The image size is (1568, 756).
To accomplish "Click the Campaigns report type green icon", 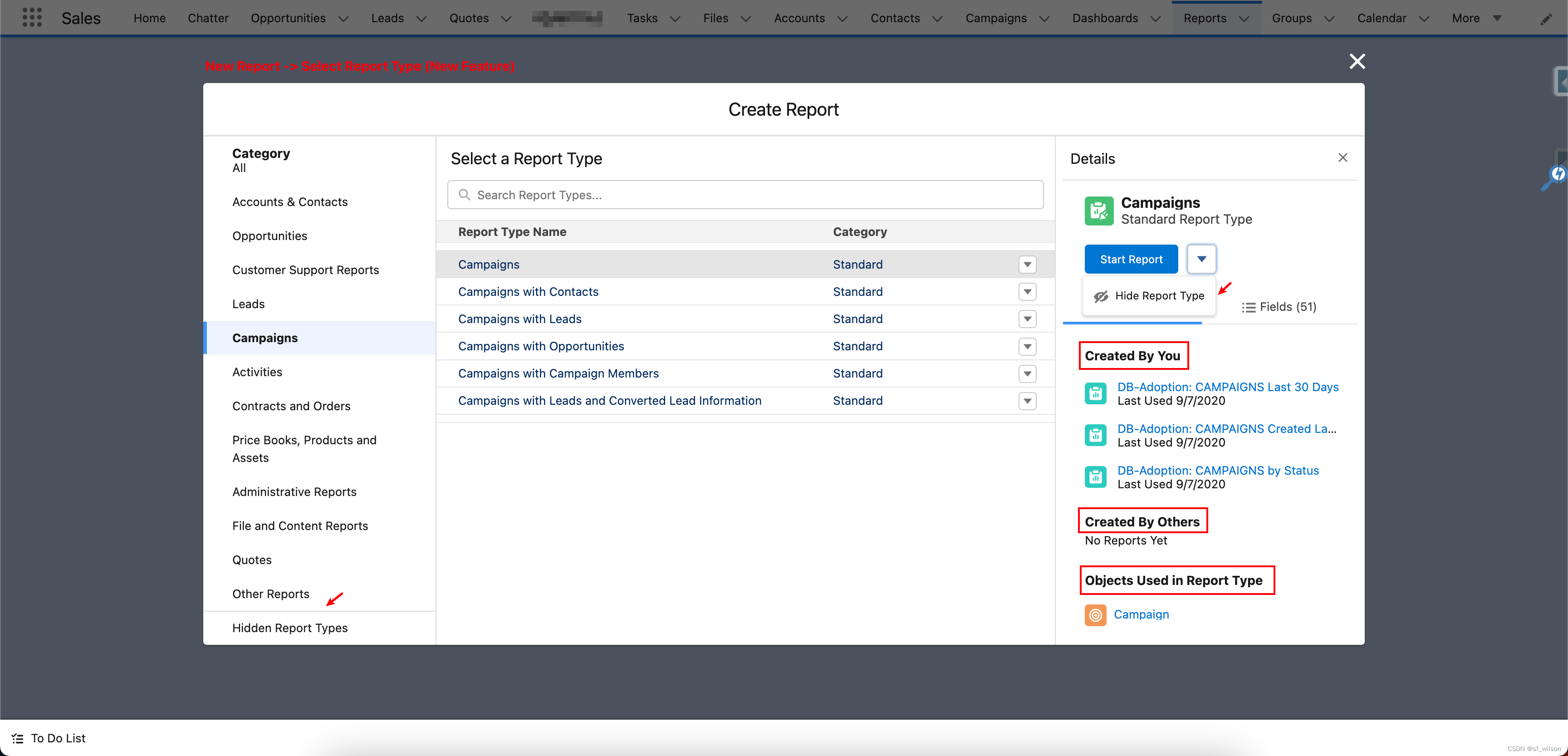I will click(x=1099, y=211).
